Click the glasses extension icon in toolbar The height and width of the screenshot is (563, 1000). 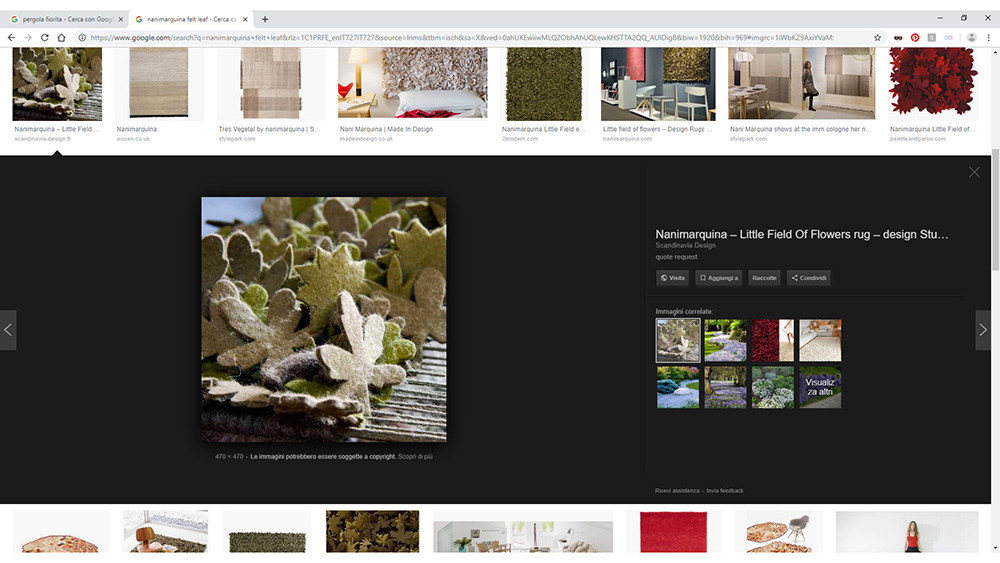click(898, 38)
